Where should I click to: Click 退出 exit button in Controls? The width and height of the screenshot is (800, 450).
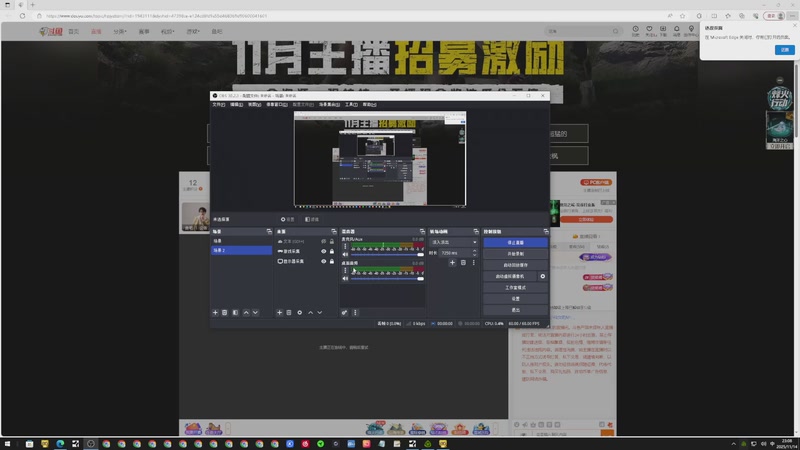pos(515,310)
